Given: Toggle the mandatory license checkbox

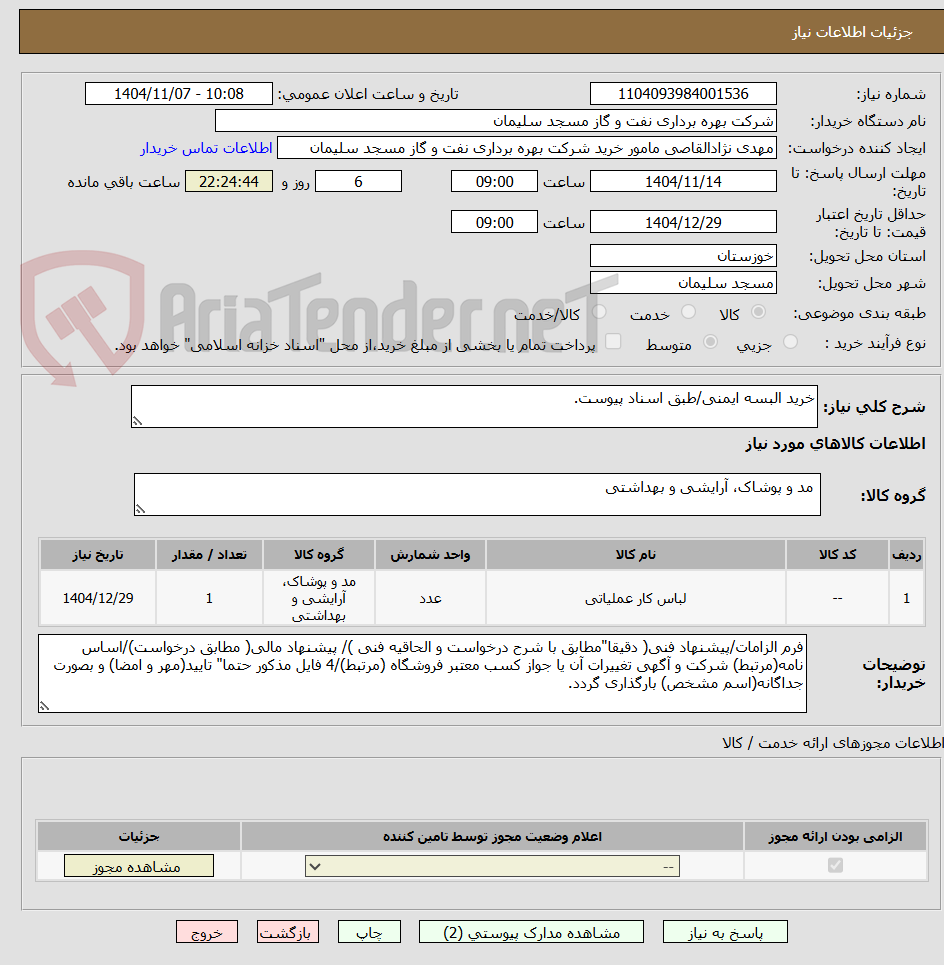Looking at the screenshot, I should [x=835, y=866].
